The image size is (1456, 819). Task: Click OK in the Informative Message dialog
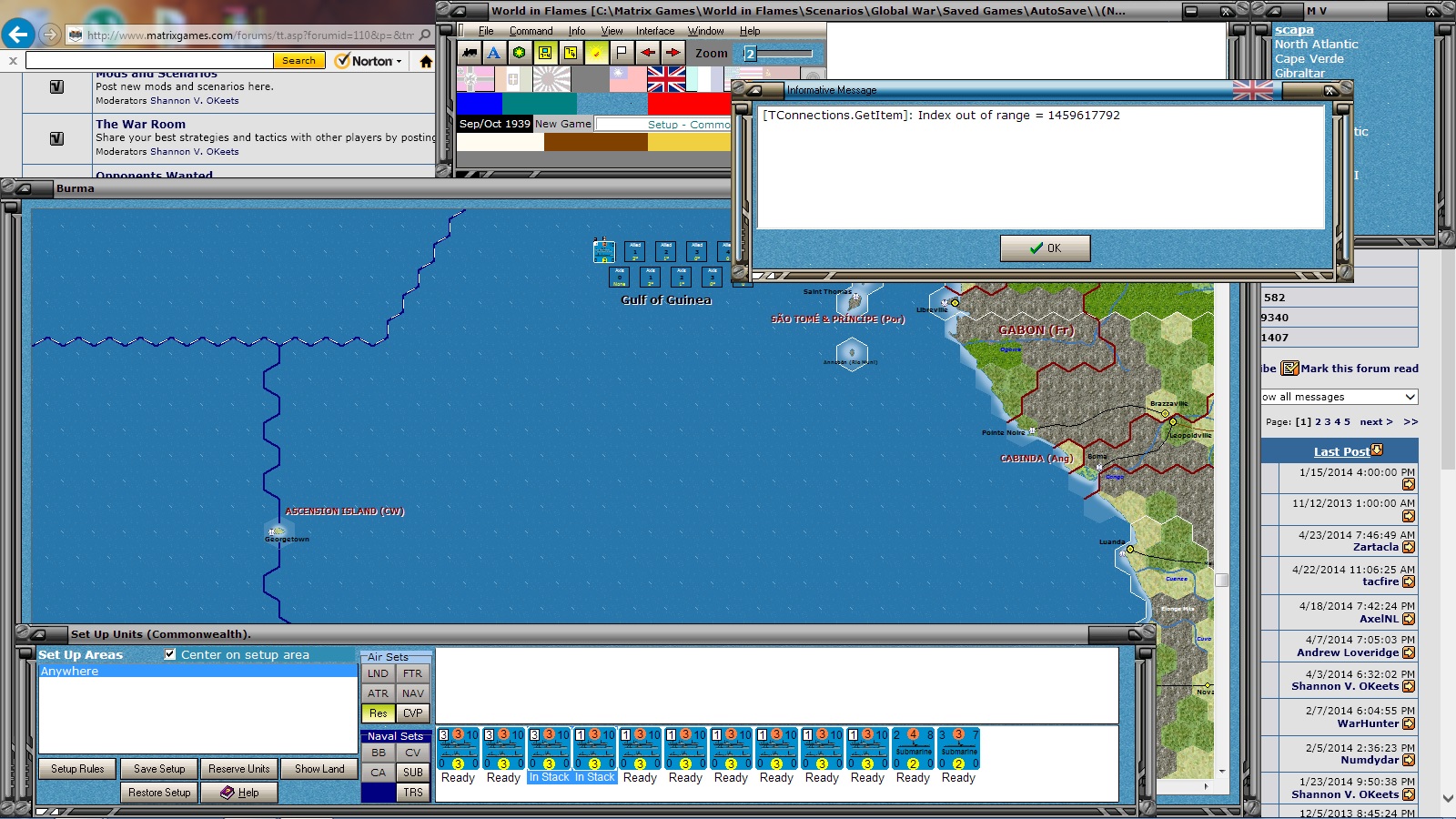click(x=1045, y=248)
